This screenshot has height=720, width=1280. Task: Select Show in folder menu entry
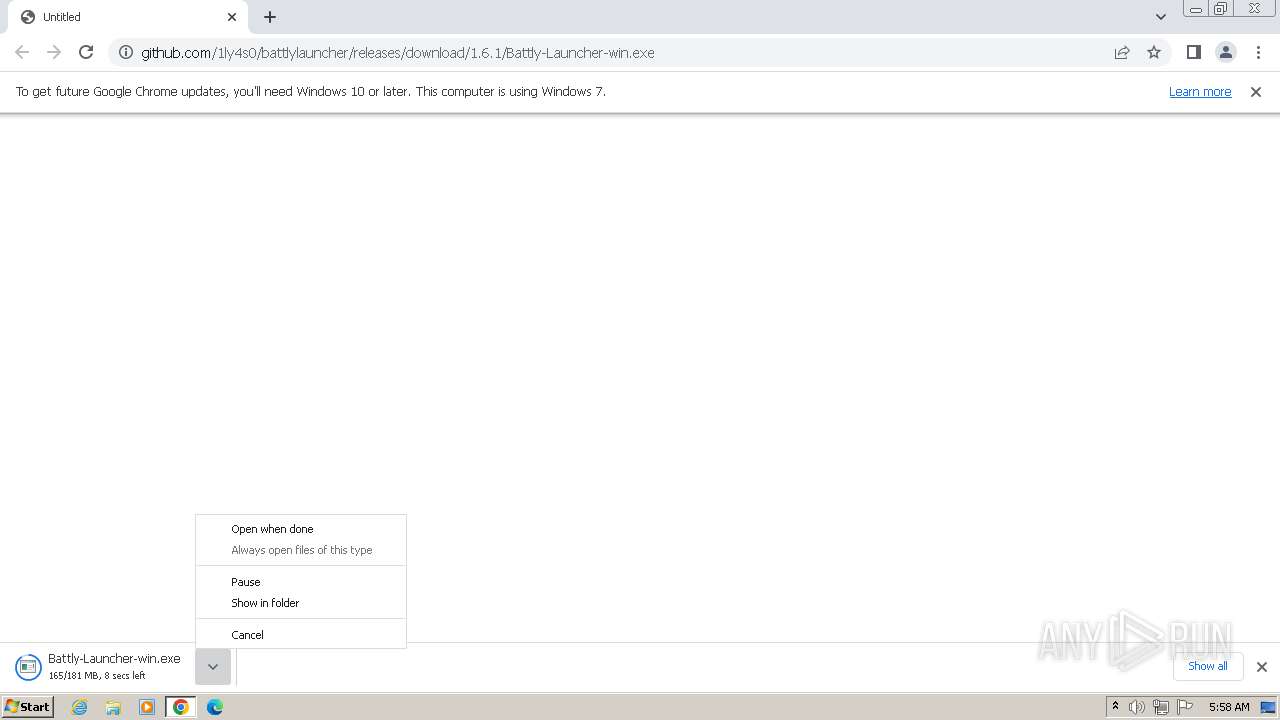tap(301, 603)
